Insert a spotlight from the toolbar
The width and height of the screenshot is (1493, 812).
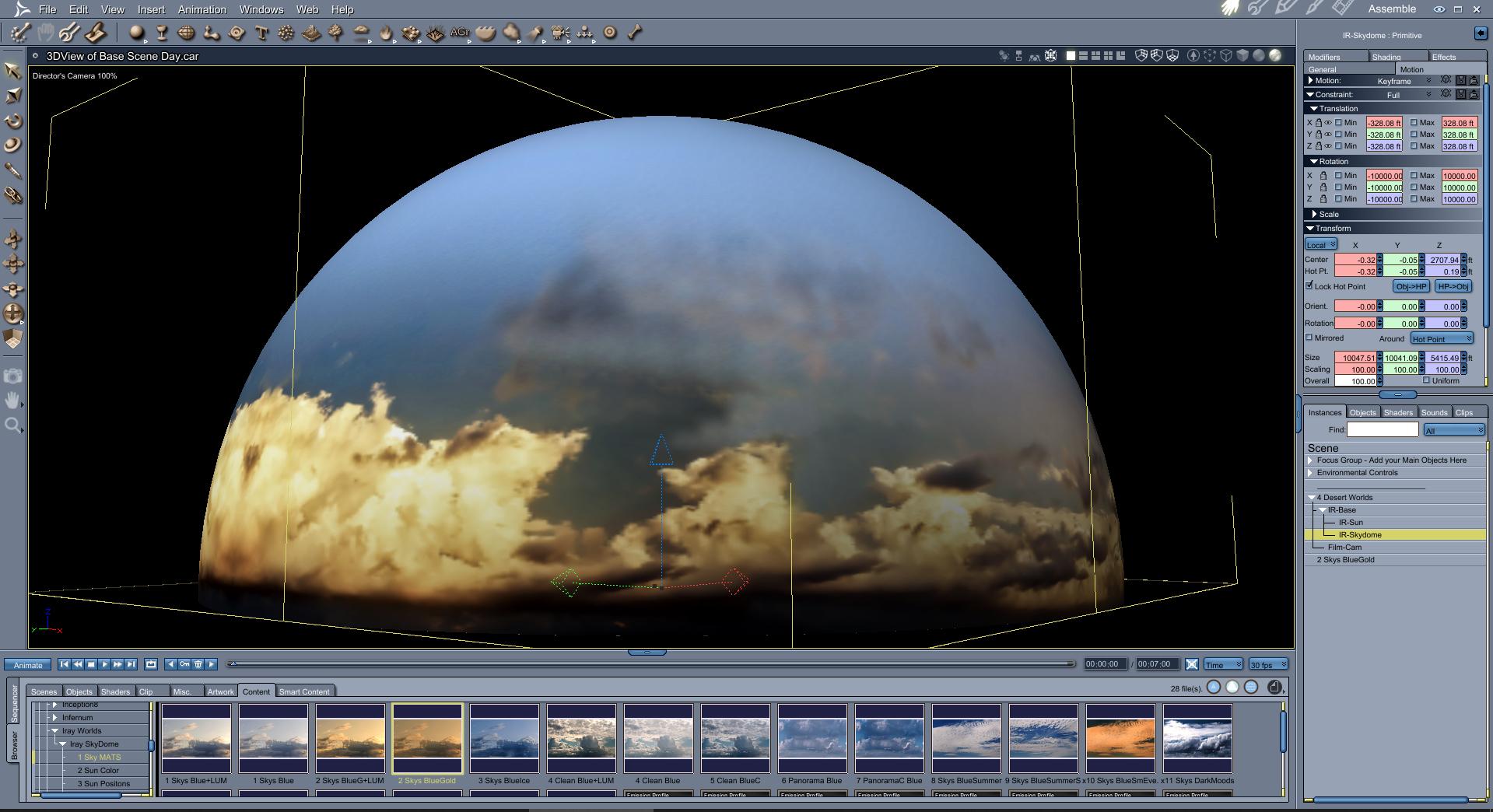coord(535,33)
